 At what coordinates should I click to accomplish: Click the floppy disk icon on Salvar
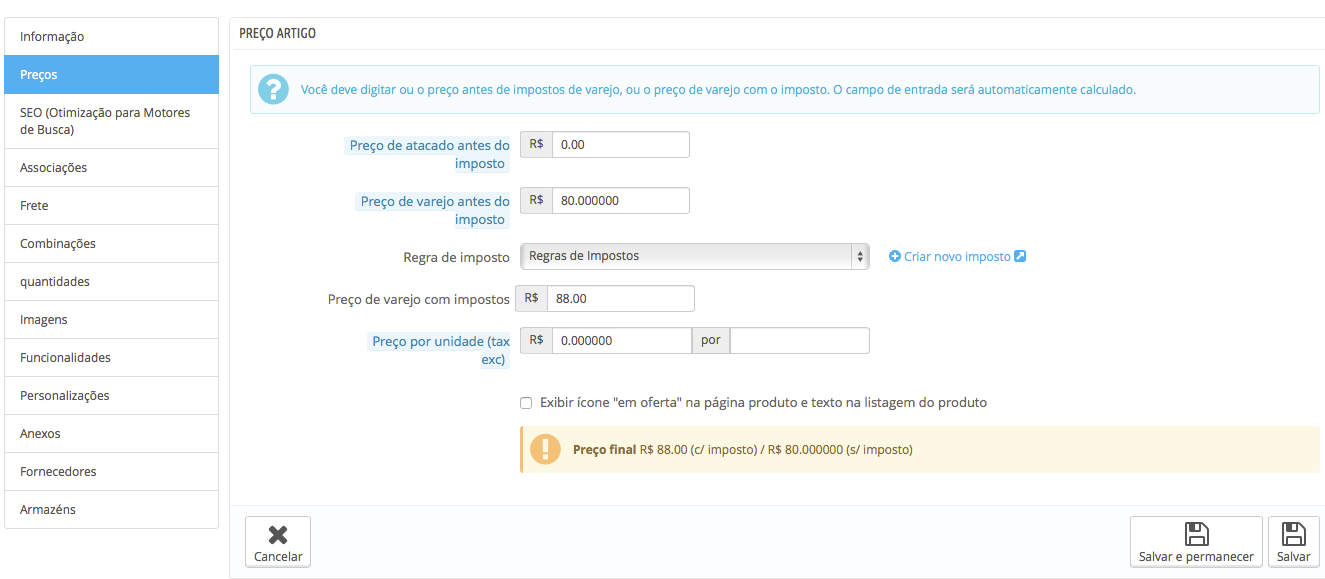pyautogui.click(x=1293, y=534)
